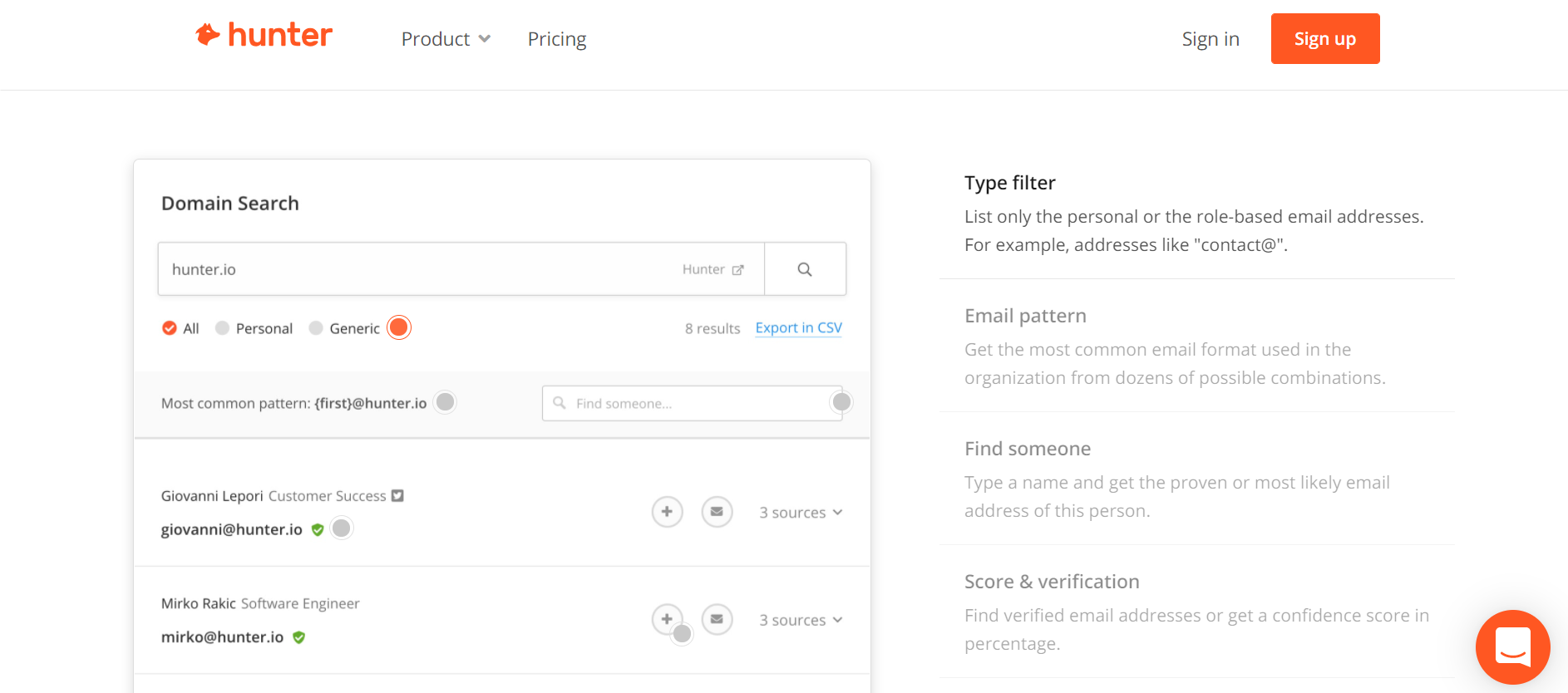Click the Find someone input field

point(692,403)
